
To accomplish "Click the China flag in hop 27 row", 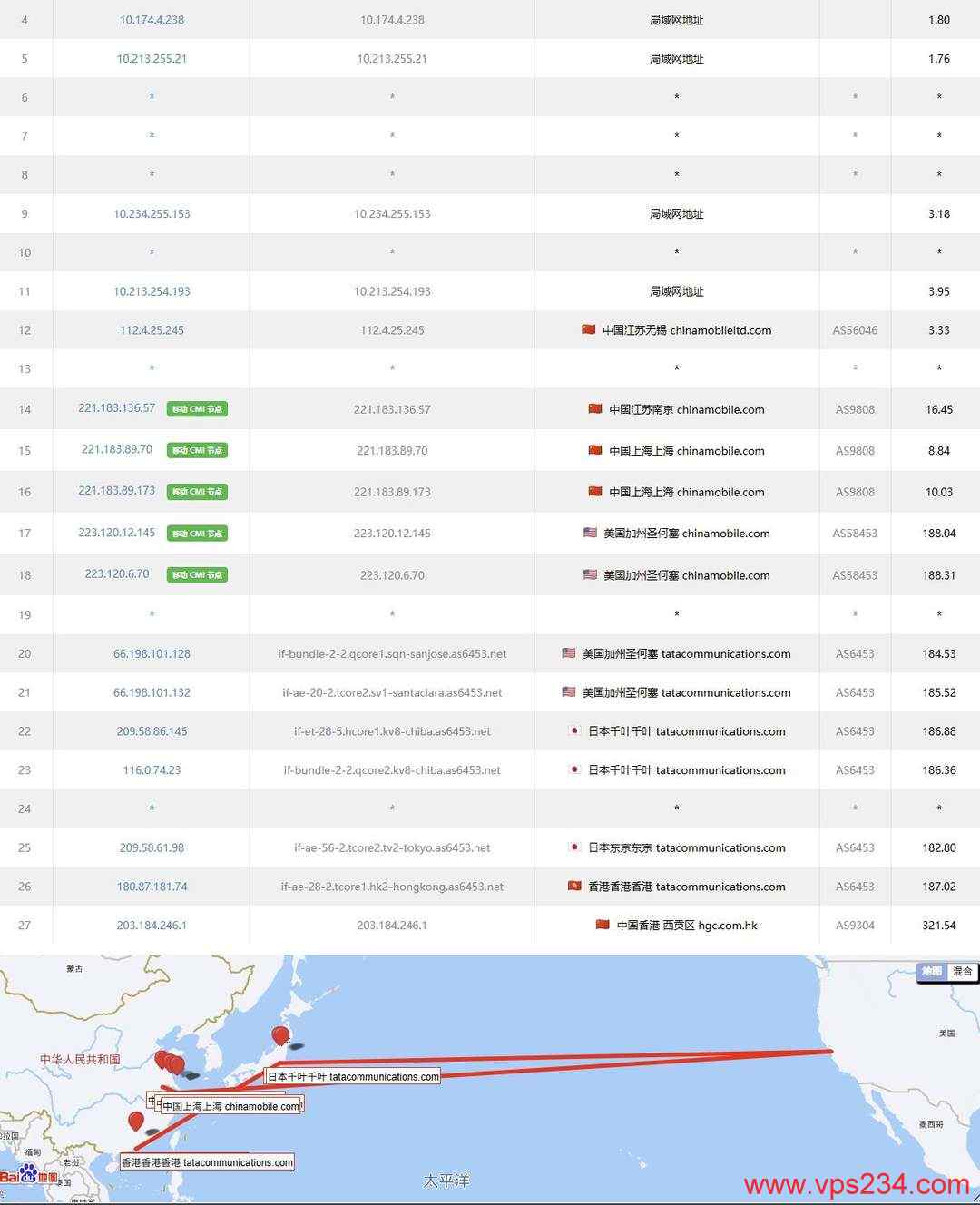I will tap(603, 925).
